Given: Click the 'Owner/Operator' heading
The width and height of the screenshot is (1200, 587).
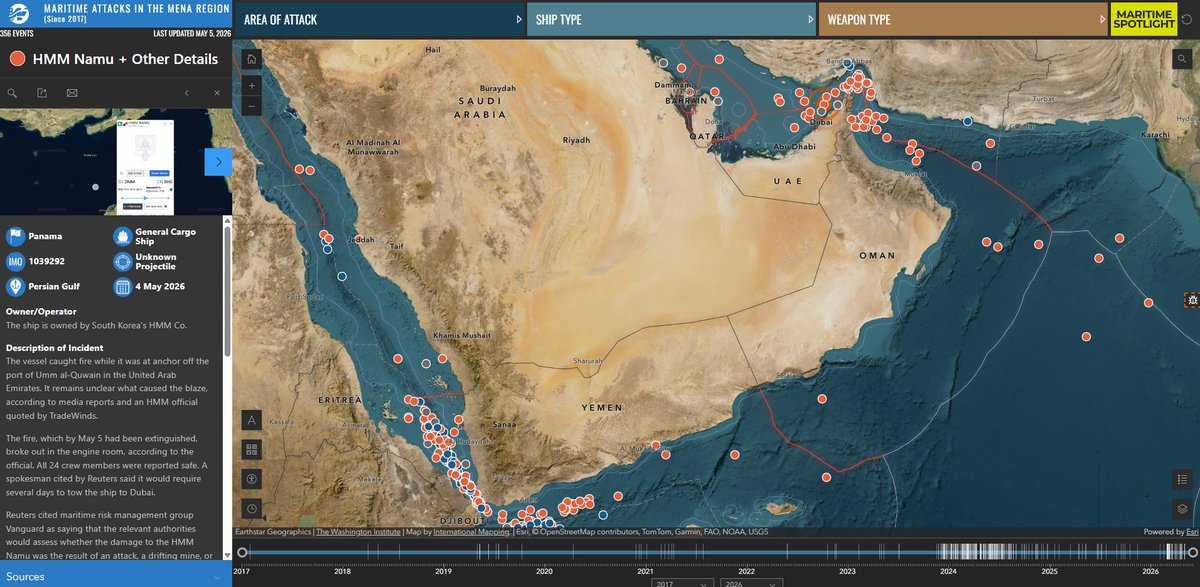Looking at the screenshot, I should pyautogui.click(x=41, y=311).
